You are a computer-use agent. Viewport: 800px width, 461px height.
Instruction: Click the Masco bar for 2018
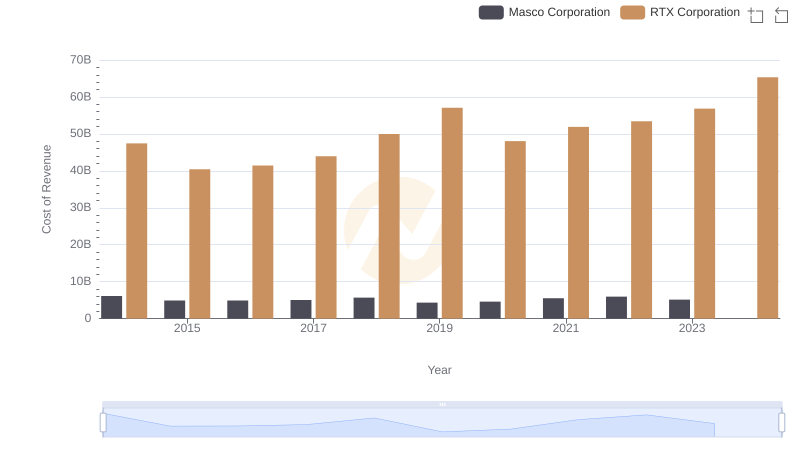click(364, 308)
